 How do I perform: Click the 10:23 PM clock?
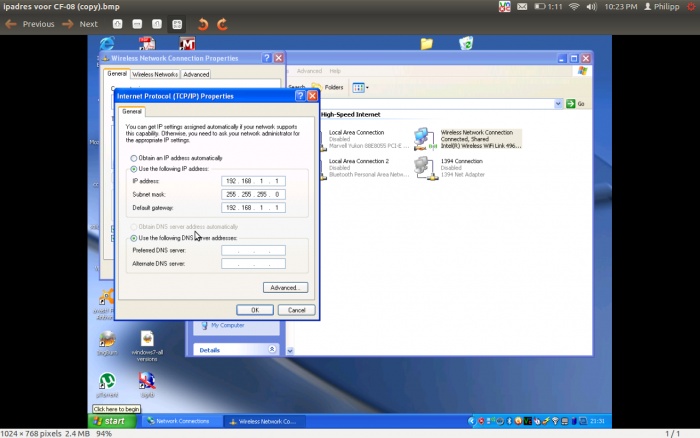point(621,7)
